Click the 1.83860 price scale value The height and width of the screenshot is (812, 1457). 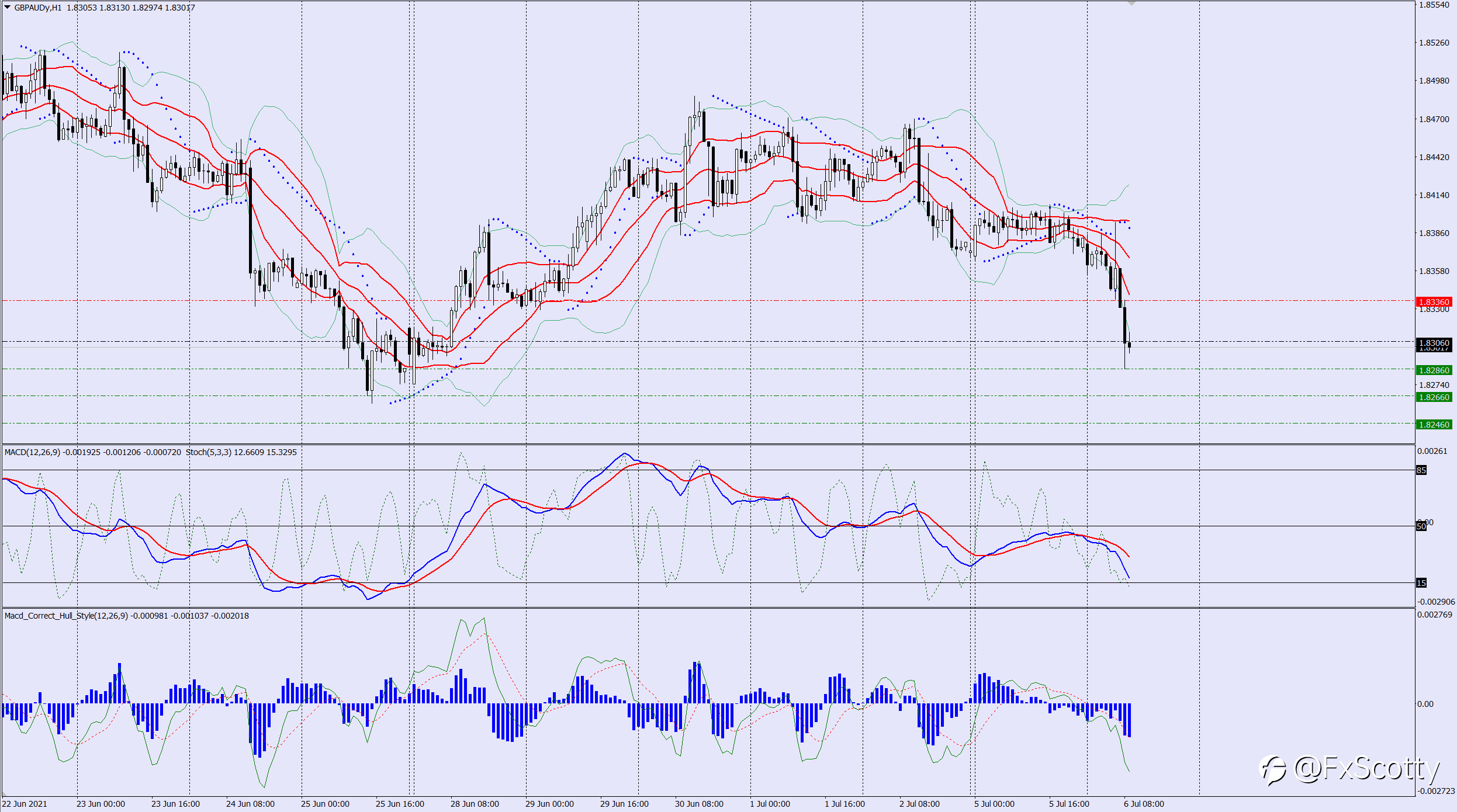point(1434,233)
